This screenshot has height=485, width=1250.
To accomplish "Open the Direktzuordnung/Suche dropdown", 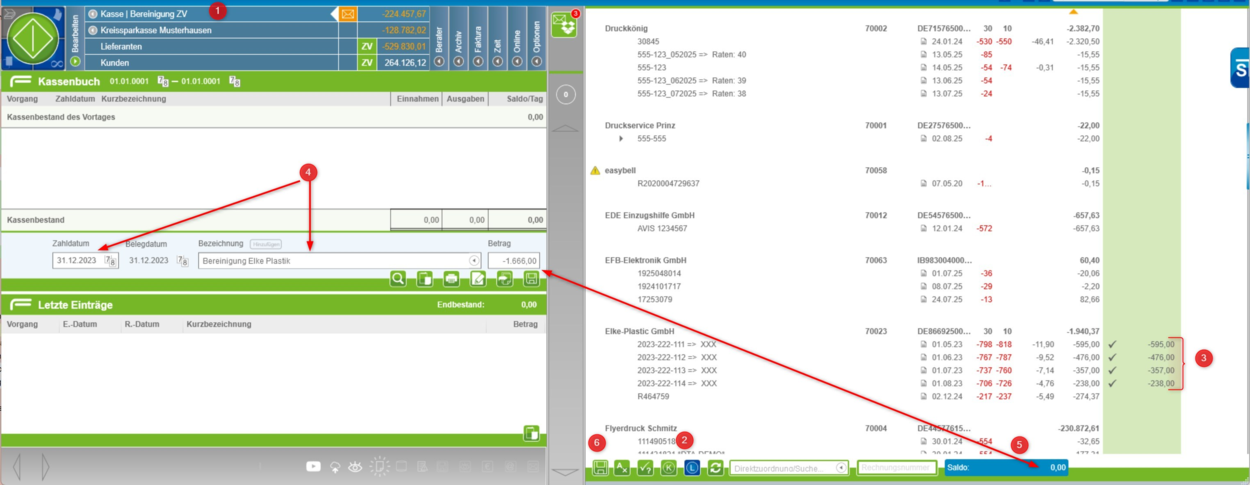I will (x=841, y=467).
